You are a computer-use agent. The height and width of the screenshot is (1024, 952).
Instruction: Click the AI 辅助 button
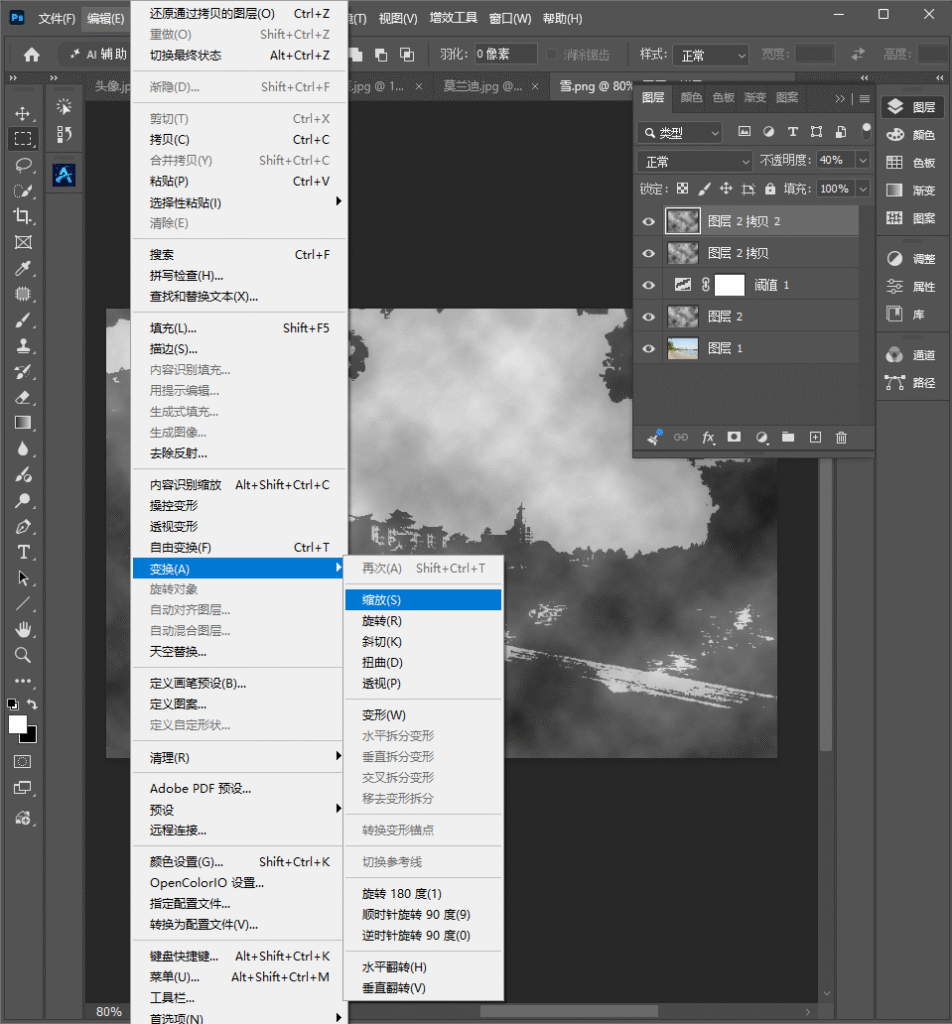pyautogui.click(x=98, y=54)
